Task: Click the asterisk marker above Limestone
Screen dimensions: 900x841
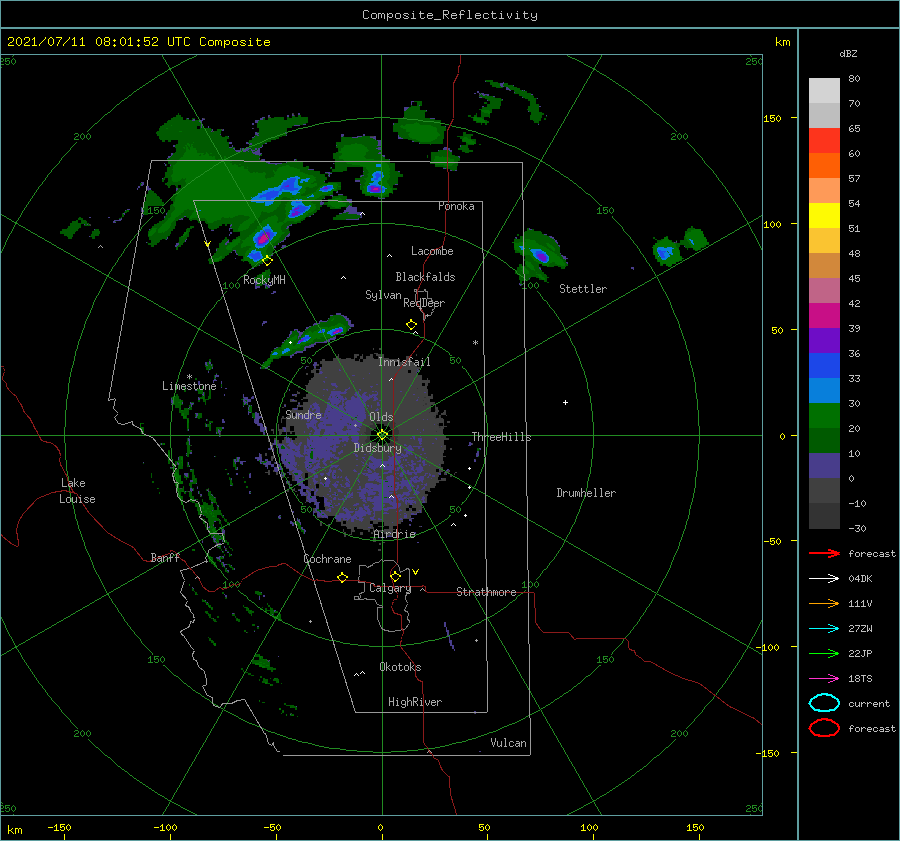Action: pyautogui.click(x=189, y=377)
